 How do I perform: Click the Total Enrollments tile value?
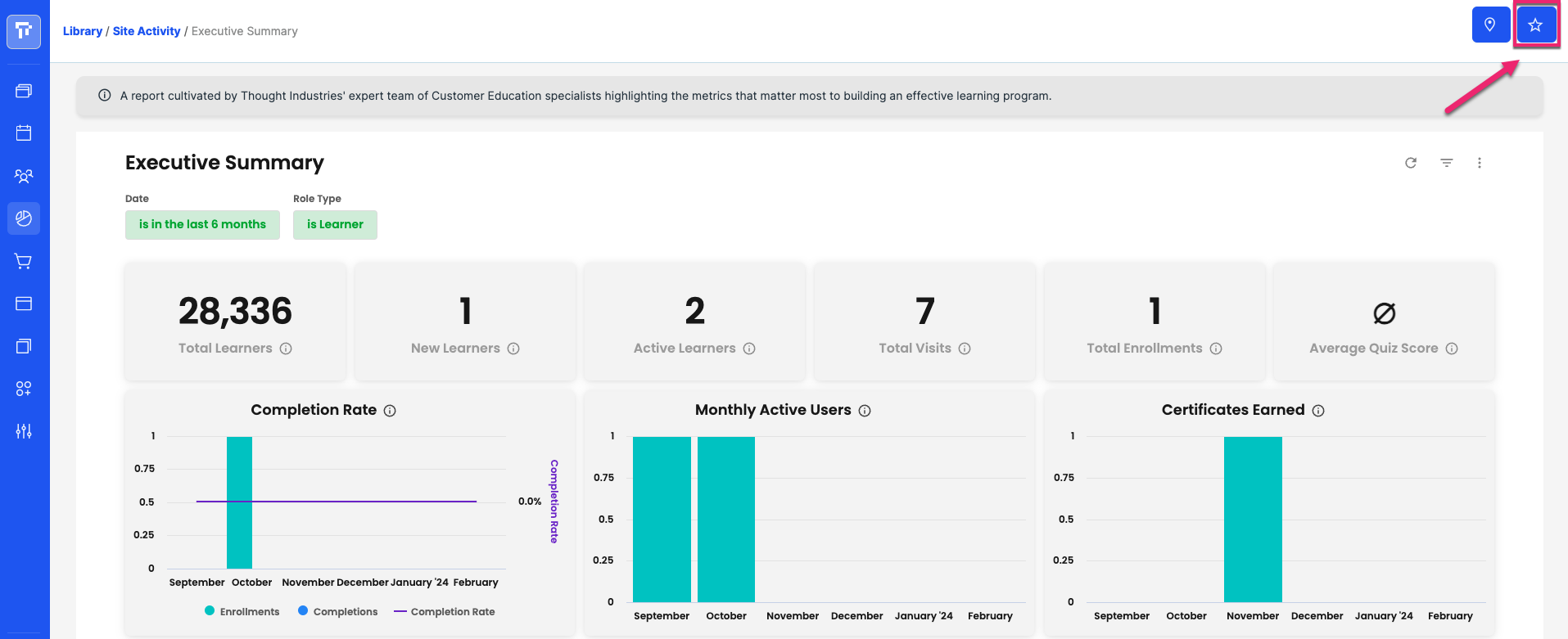tap(1155, 311)
